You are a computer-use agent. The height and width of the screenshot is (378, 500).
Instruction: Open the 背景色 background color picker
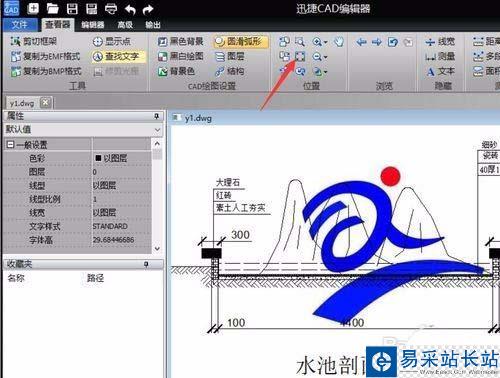[176, 71]
